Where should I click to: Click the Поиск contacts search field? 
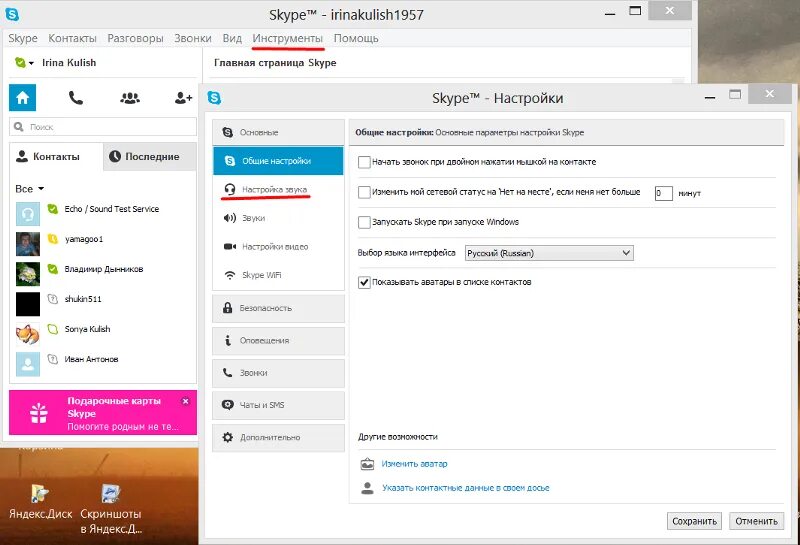103,127
